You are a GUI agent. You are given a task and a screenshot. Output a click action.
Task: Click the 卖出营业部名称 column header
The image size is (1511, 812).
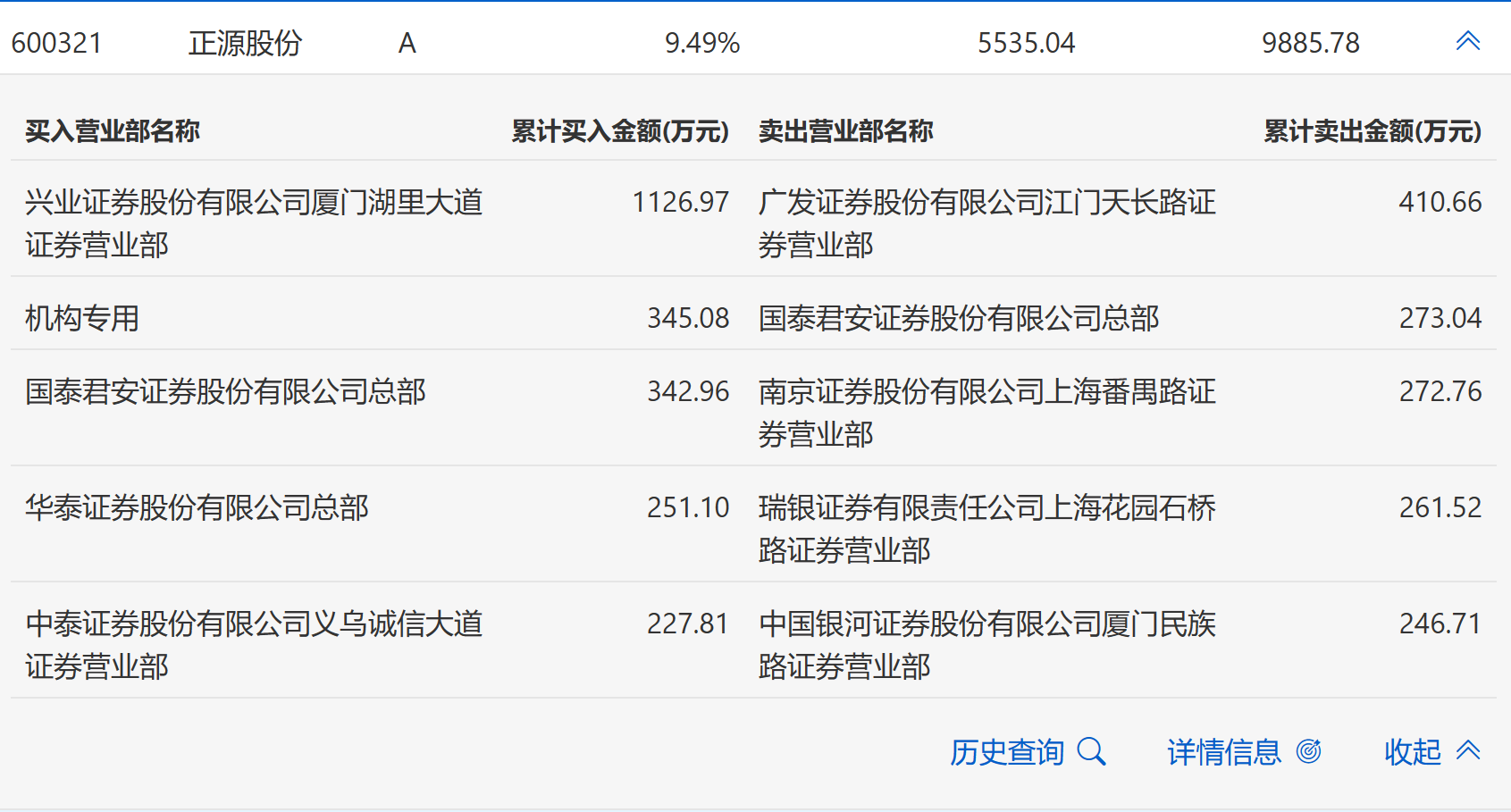pyautogui.click(x=846, y=131)
